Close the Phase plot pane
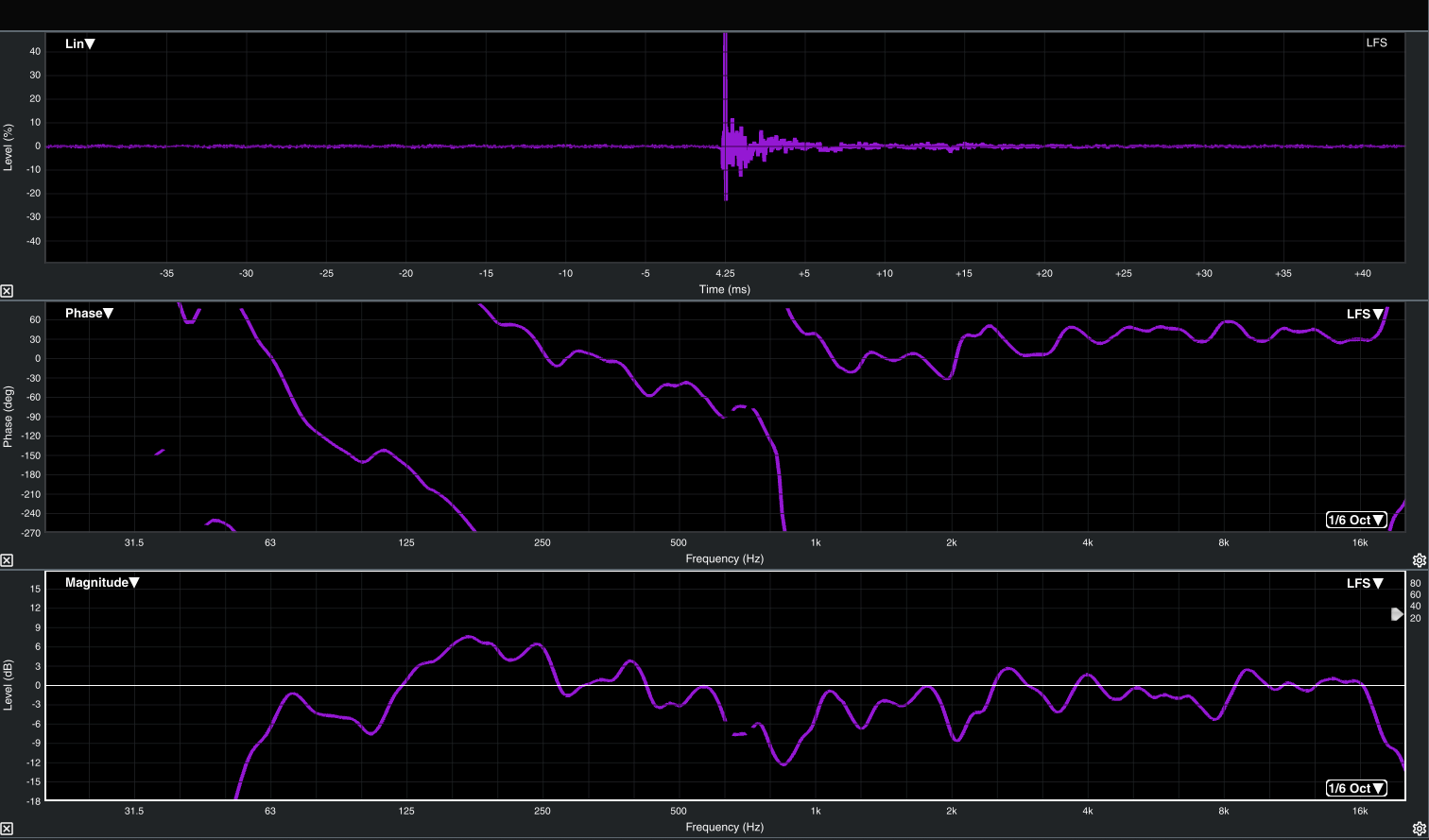Image resolution: width=1429 pixels, height=840 pixels. [7, 560]
